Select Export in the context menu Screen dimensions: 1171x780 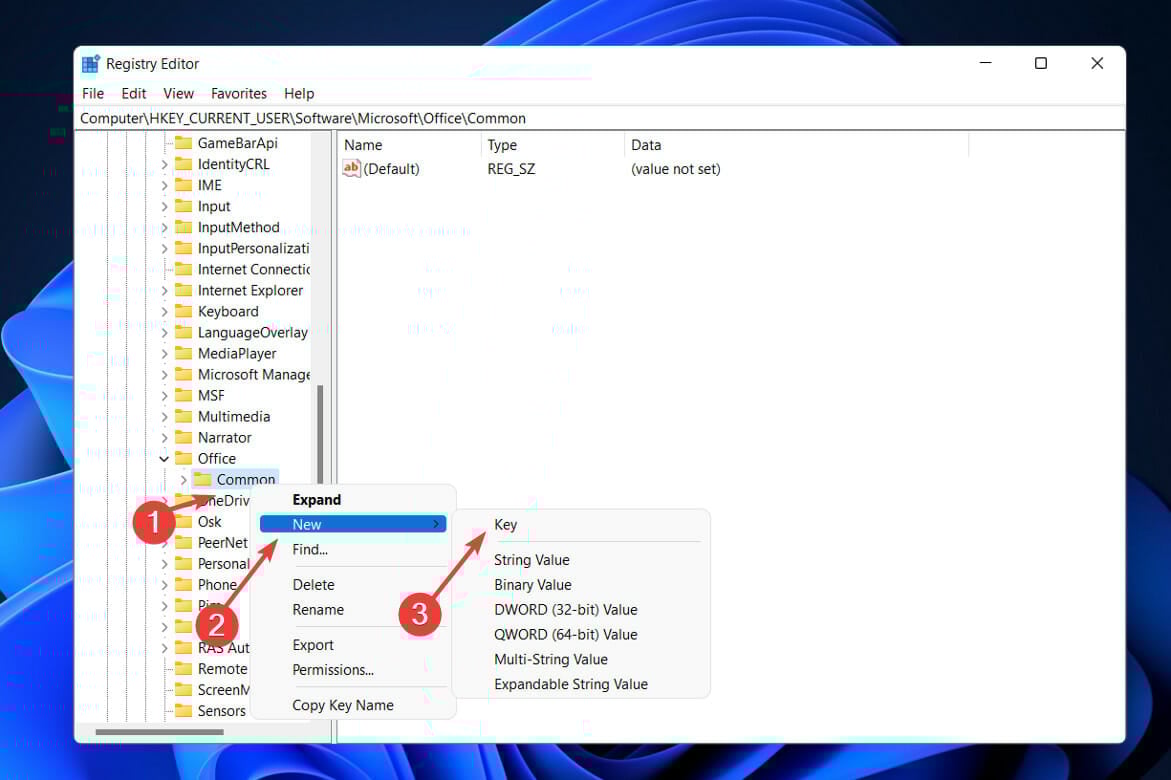click(352, 645)
